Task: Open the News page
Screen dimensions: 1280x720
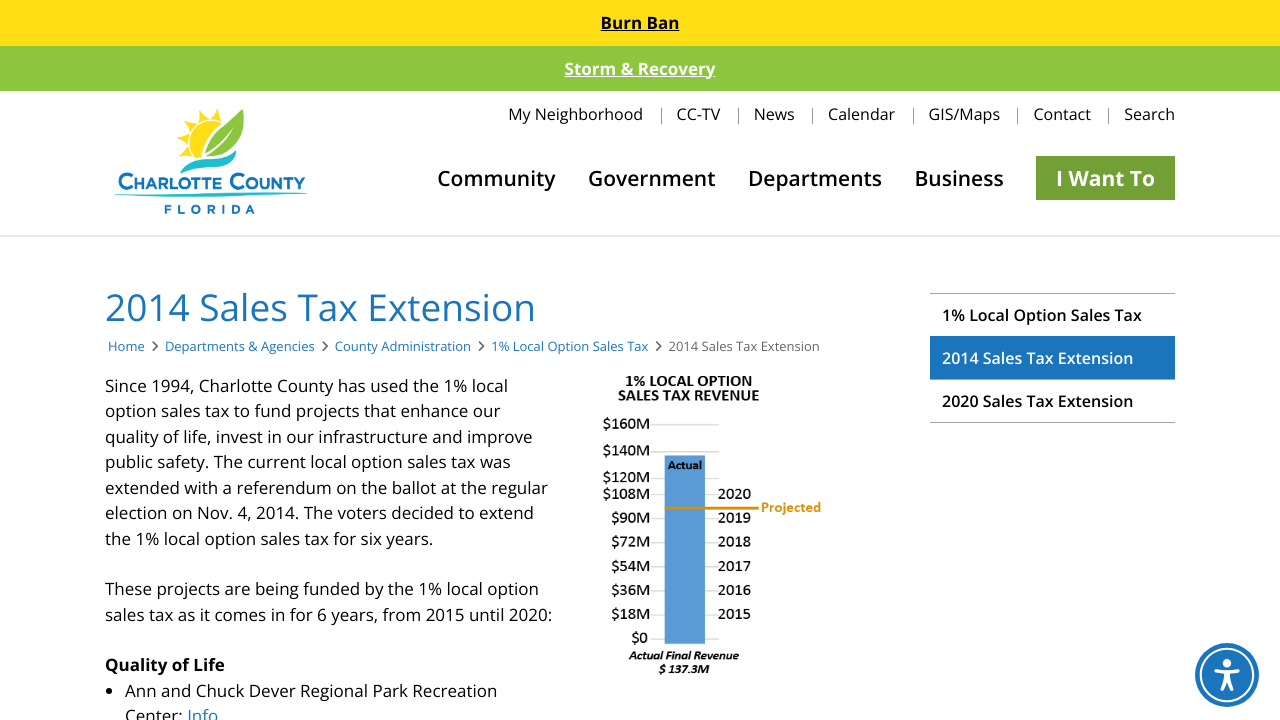Action: click(774, 114)
